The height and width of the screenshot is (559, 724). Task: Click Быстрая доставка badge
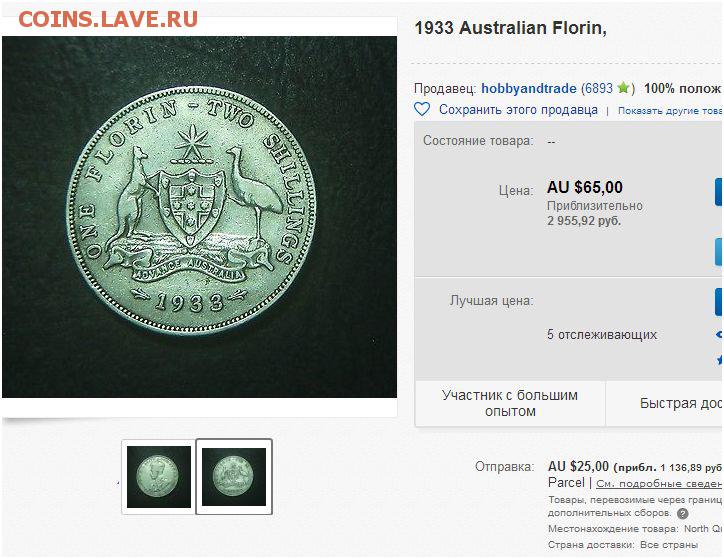click(665, 403)
